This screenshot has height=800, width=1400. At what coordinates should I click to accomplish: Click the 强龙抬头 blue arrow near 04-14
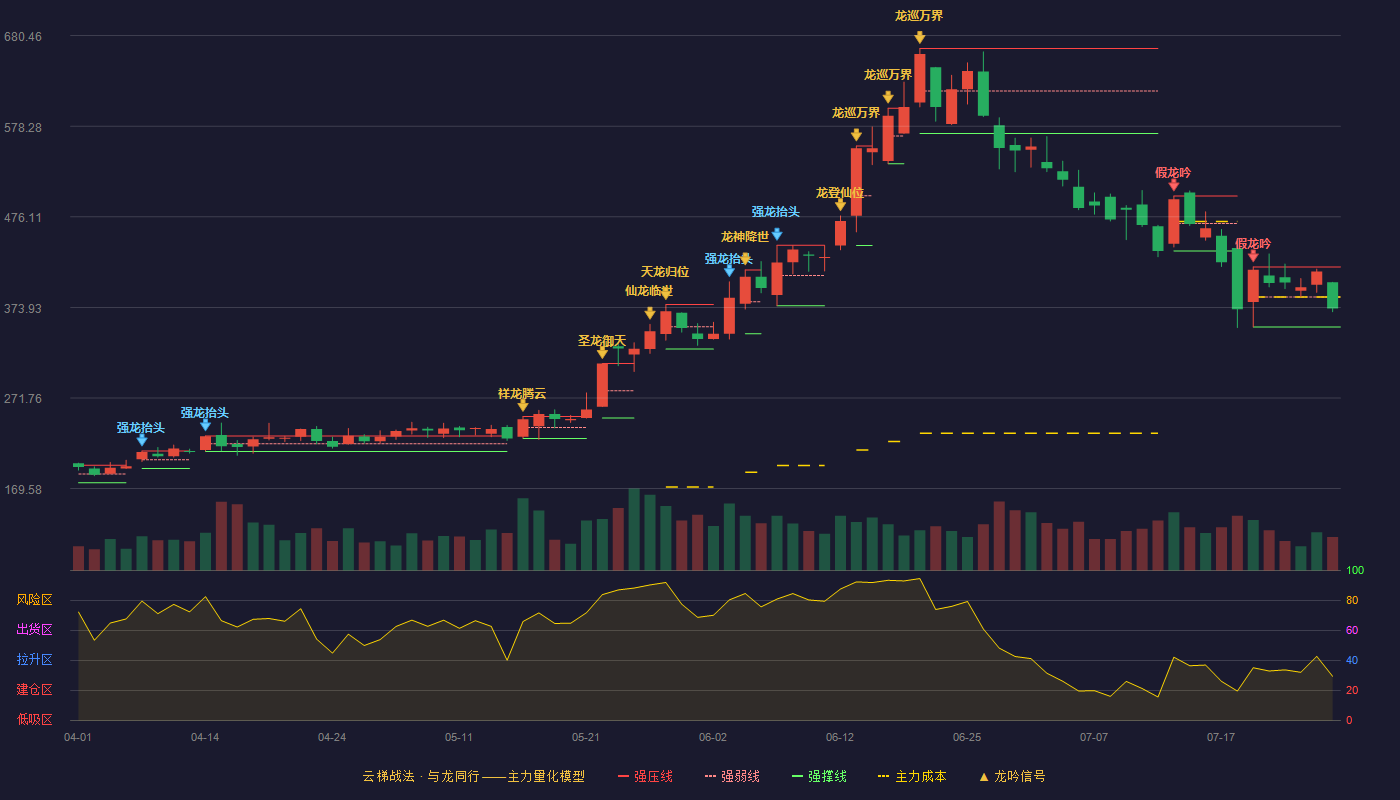coord(205,425)
